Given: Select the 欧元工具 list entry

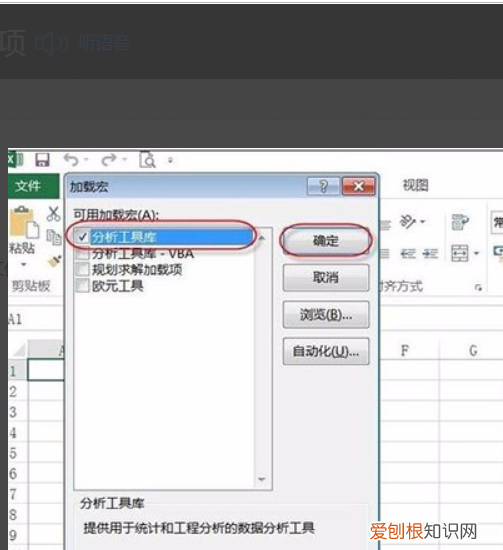Looking at the screenshot, I should (118, 286).
